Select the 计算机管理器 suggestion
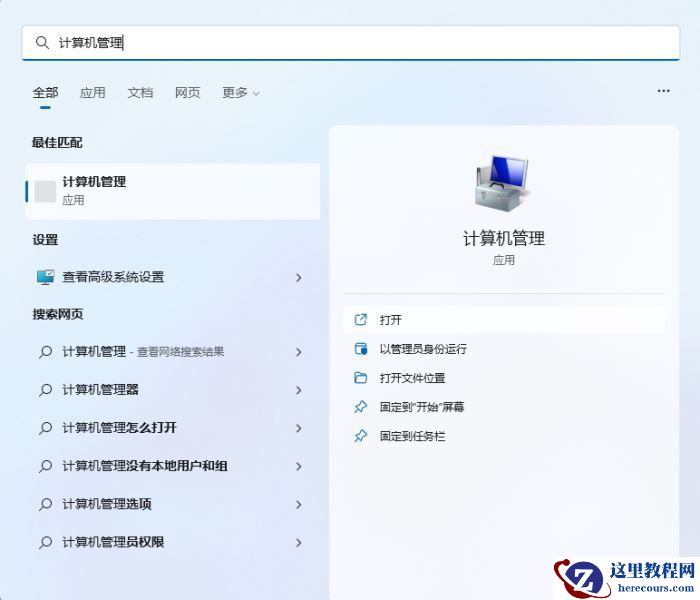Screen dimensions: 700x600 coord(173,390)
